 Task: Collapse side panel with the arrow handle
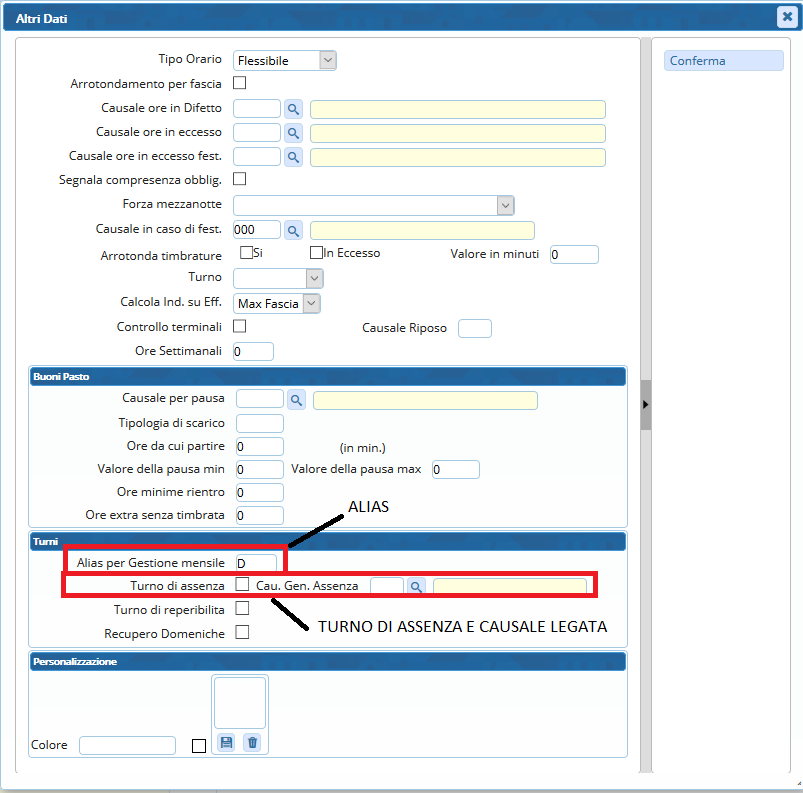coord(646,404)
